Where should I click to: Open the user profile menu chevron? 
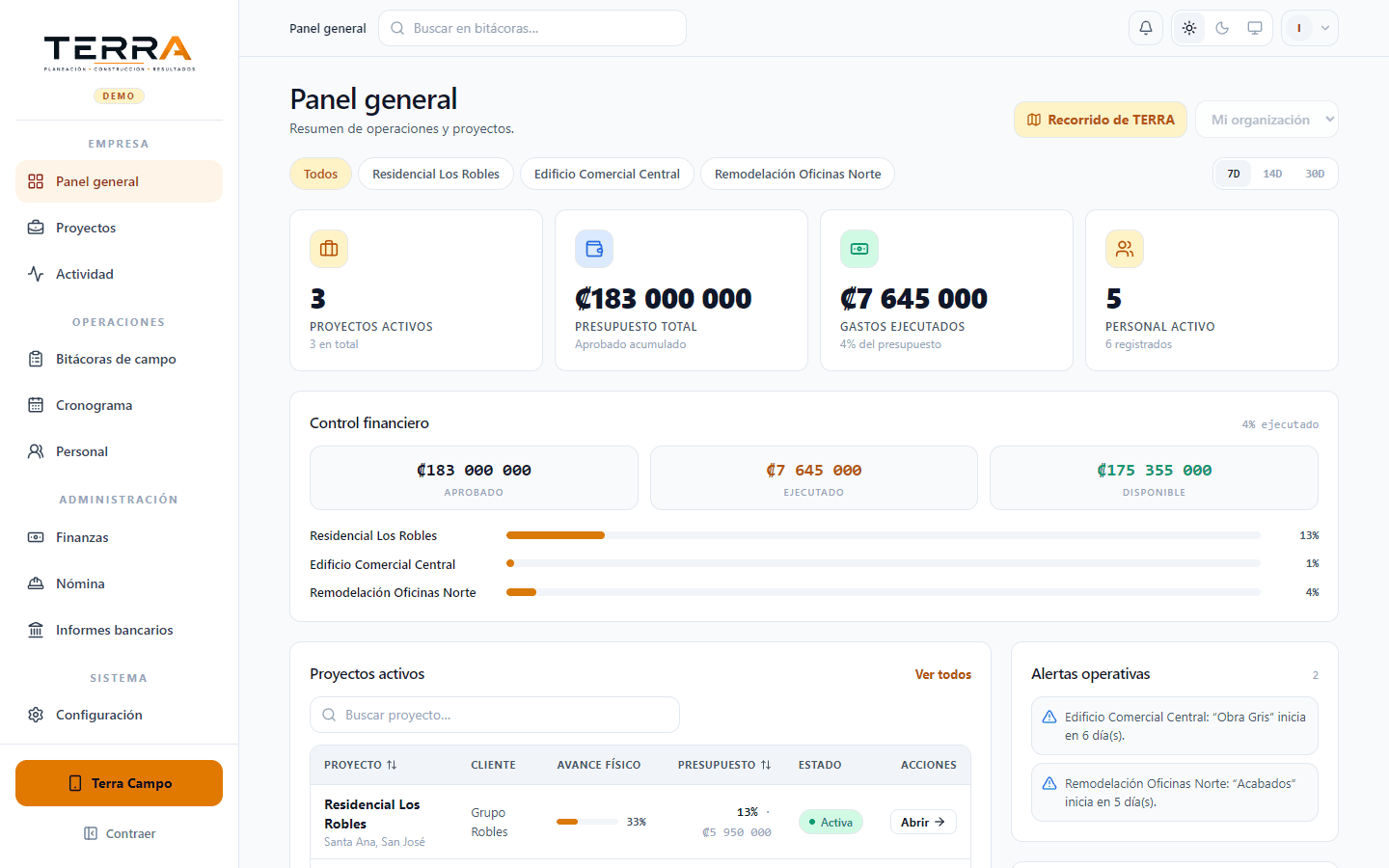click(1325, 28)
